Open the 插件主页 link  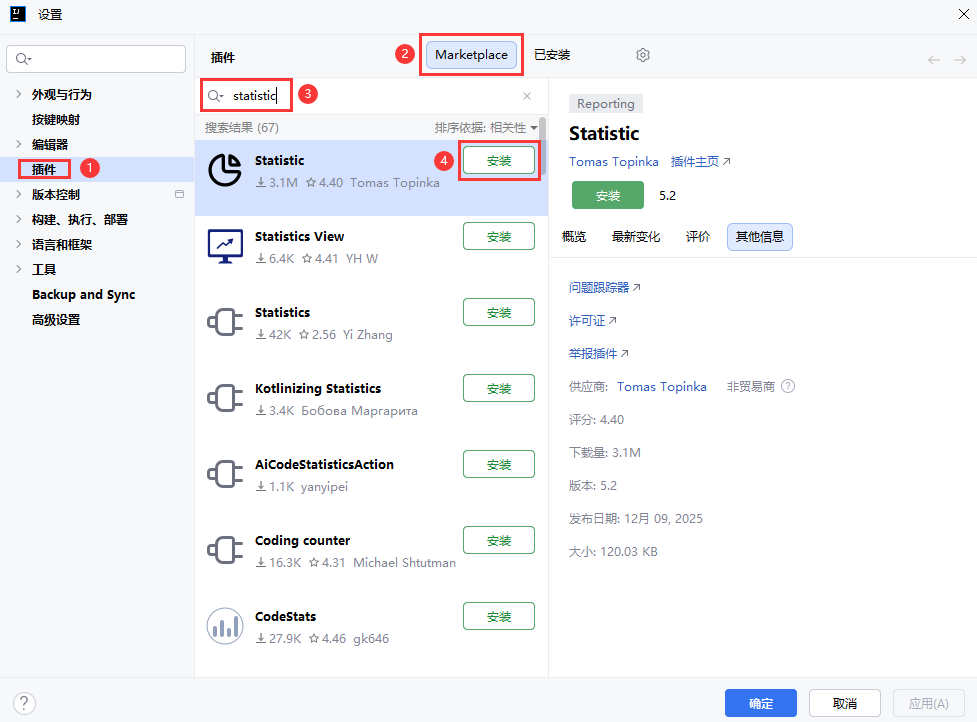point(700,162)
